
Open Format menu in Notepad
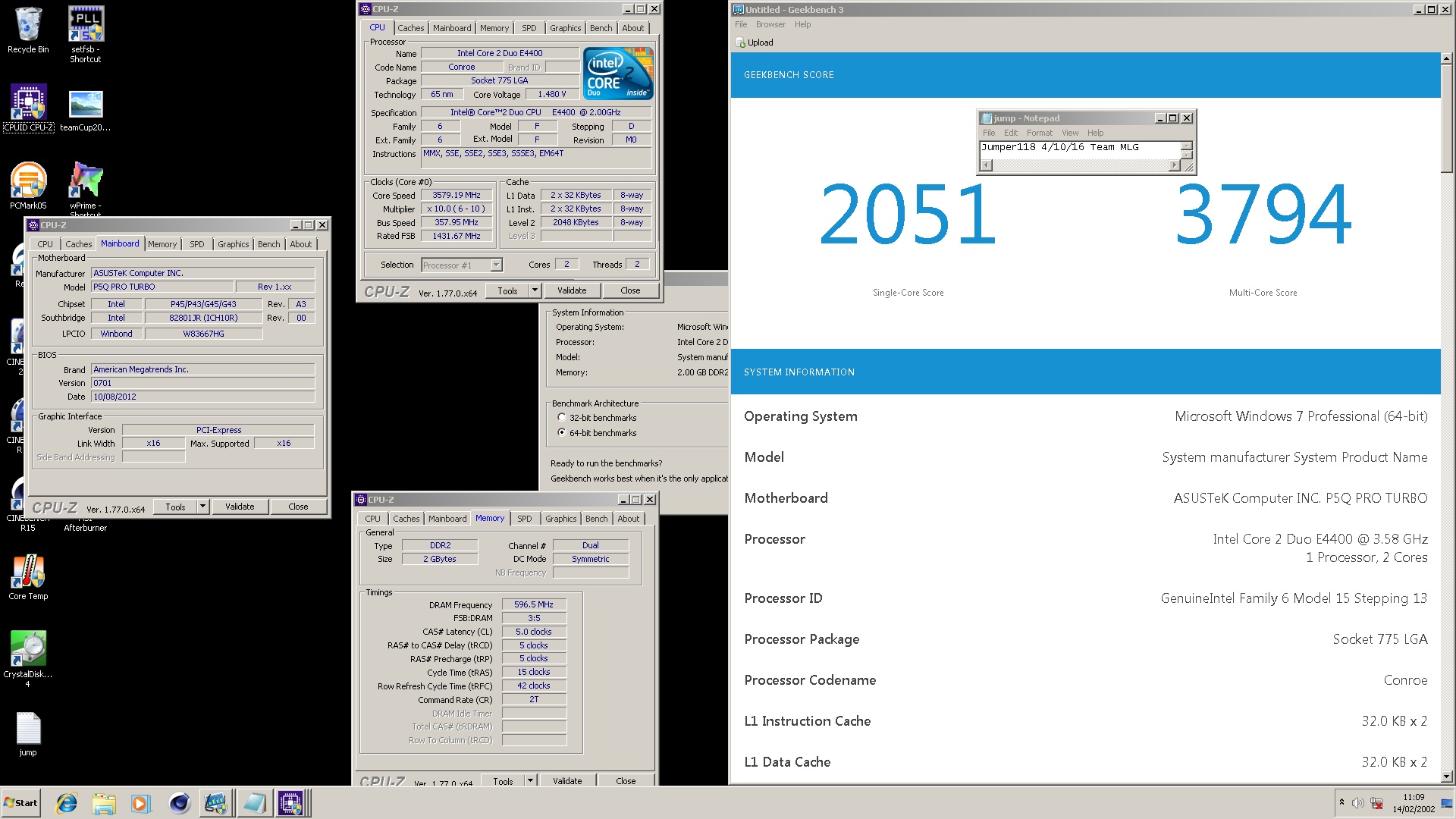(1040, 133)
